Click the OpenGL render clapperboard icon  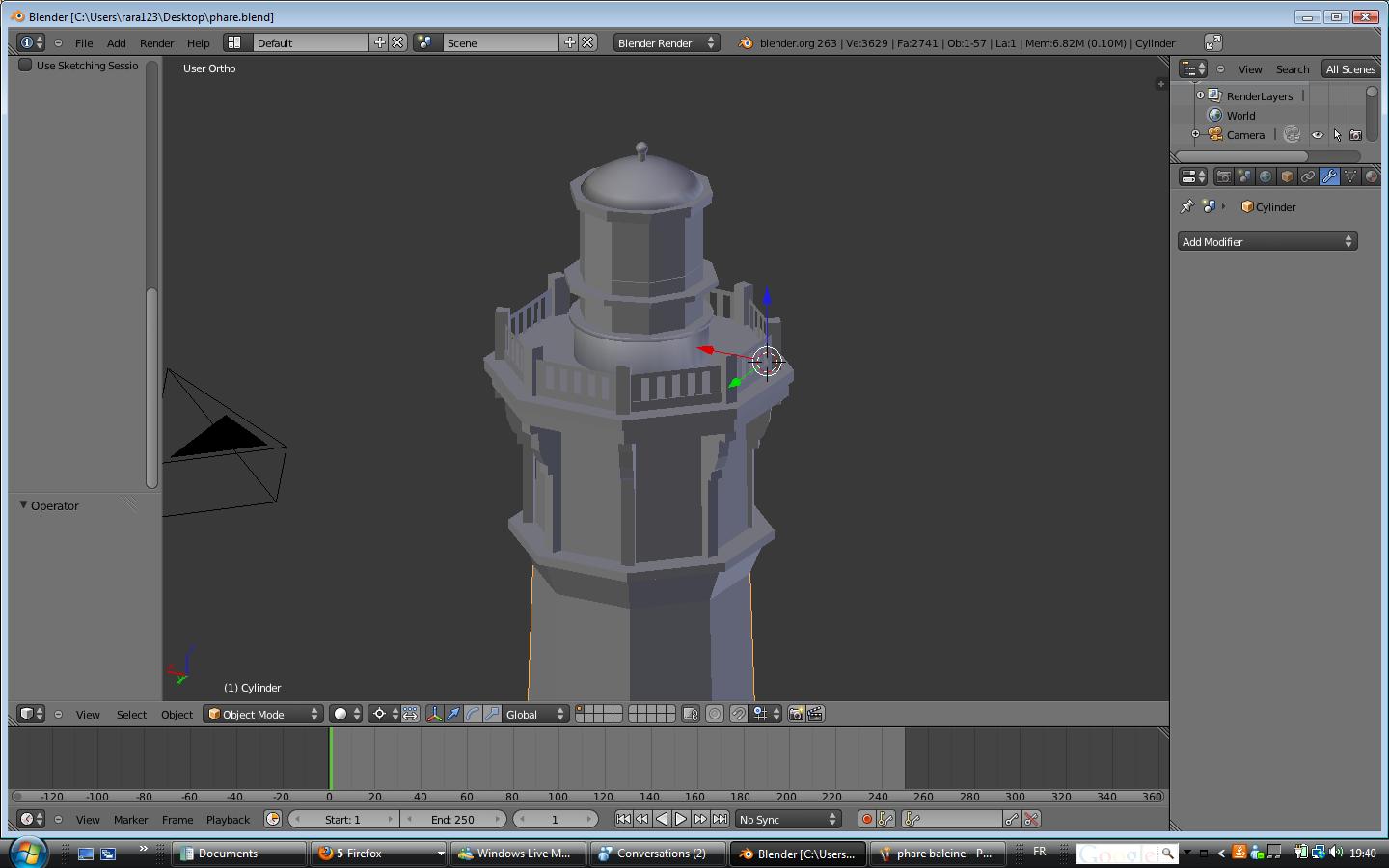click(816, 715)
